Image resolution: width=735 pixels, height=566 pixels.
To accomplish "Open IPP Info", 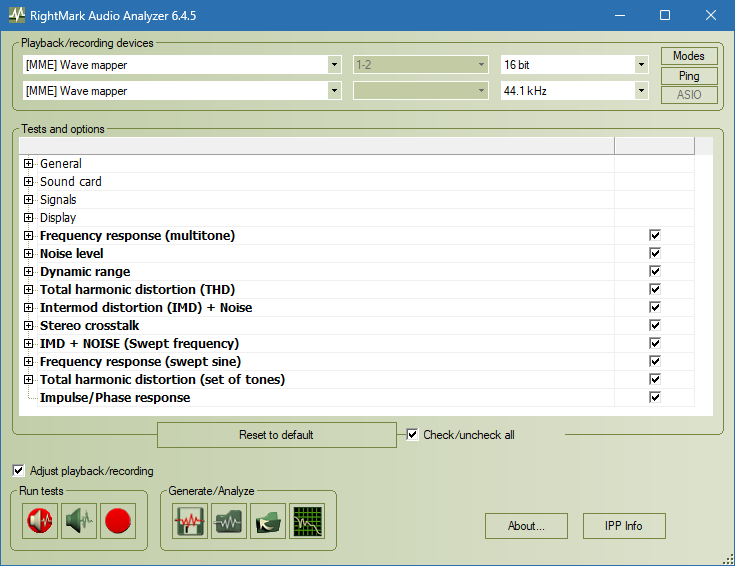I will pos(624,526).
